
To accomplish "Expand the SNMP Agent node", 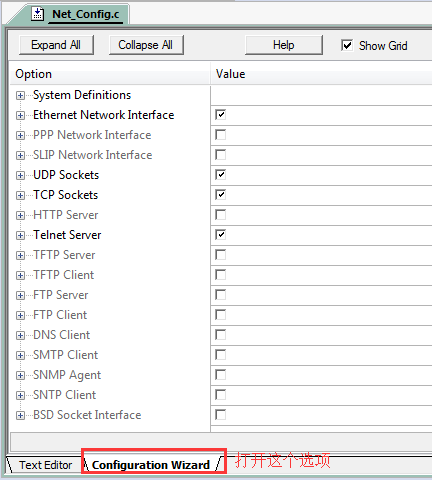I will click(x=20, y=376).
